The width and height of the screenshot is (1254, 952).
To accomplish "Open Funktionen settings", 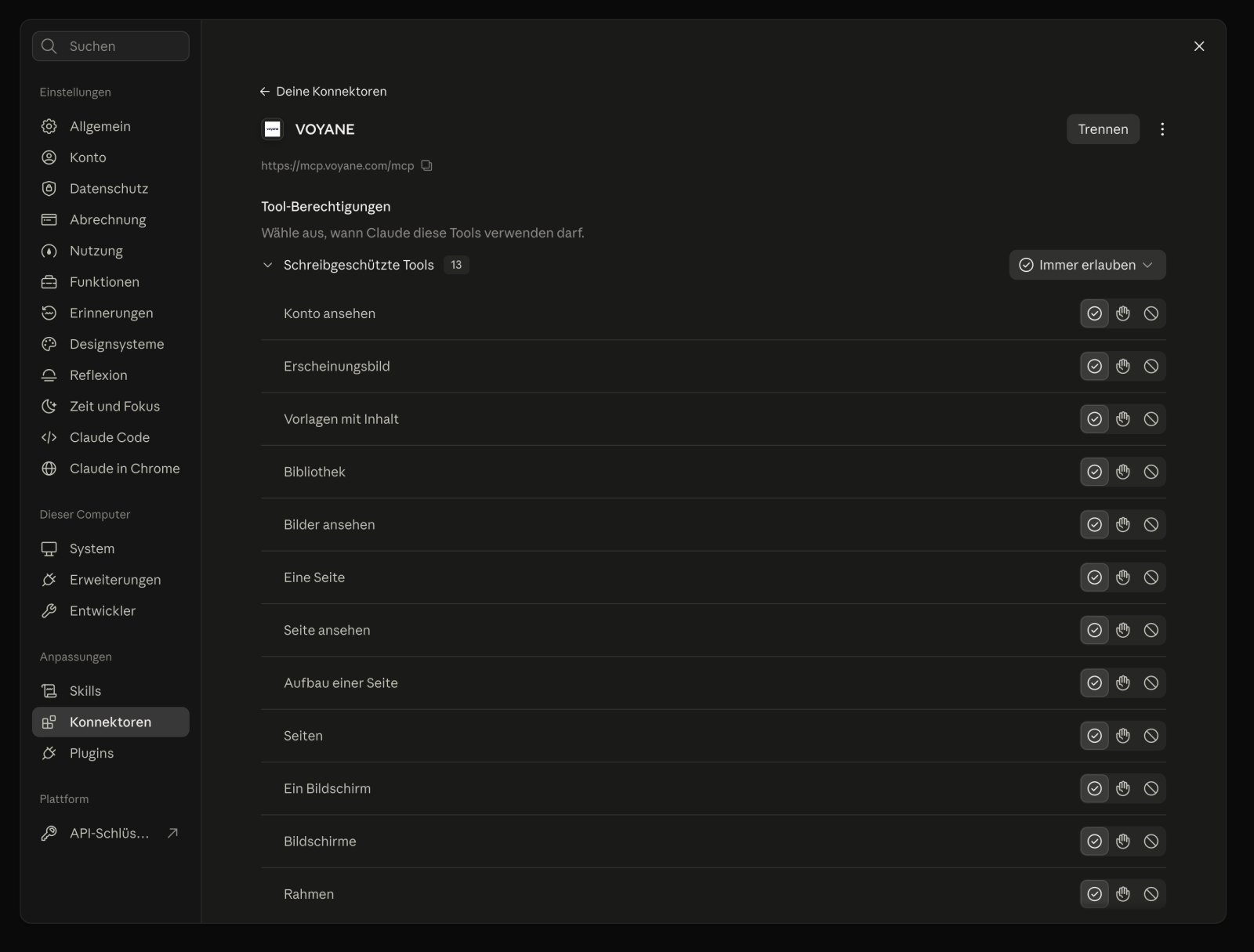I will point(111,282).
